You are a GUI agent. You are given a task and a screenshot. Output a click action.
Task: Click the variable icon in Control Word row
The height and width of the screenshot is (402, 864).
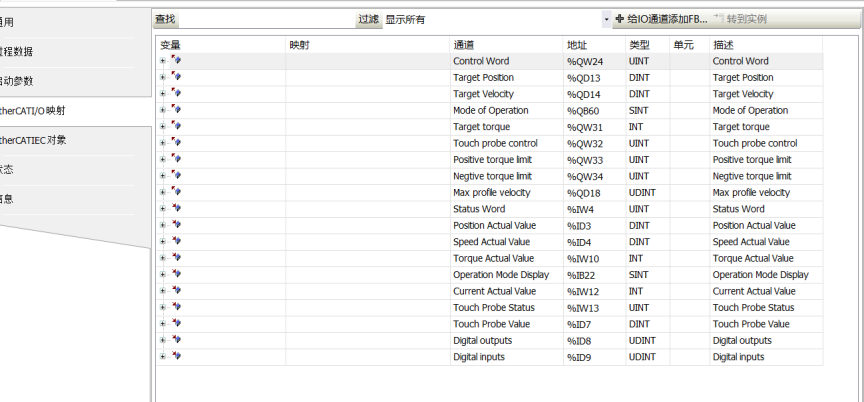point(176,61)
